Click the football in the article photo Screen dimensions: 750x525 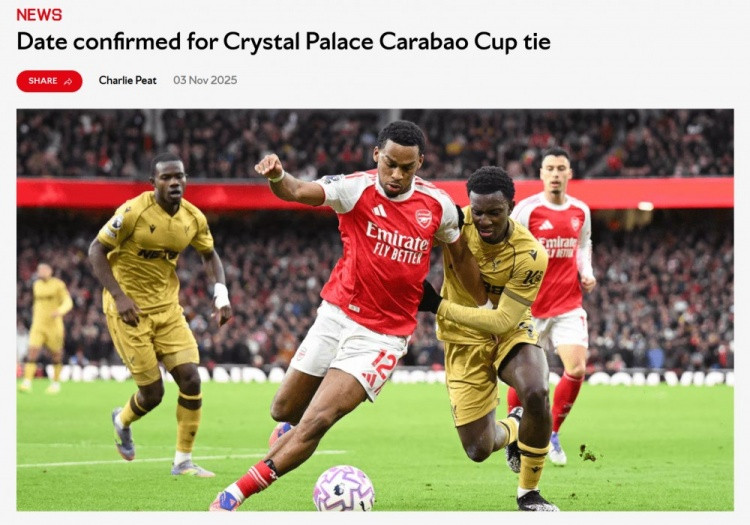click(344, 489)
